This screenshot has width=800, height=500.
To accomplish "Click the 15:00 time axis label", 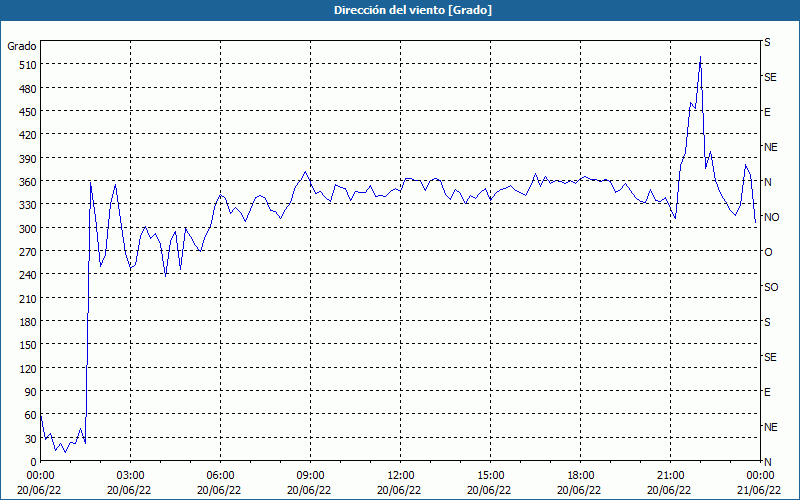I will pos(489,476).
